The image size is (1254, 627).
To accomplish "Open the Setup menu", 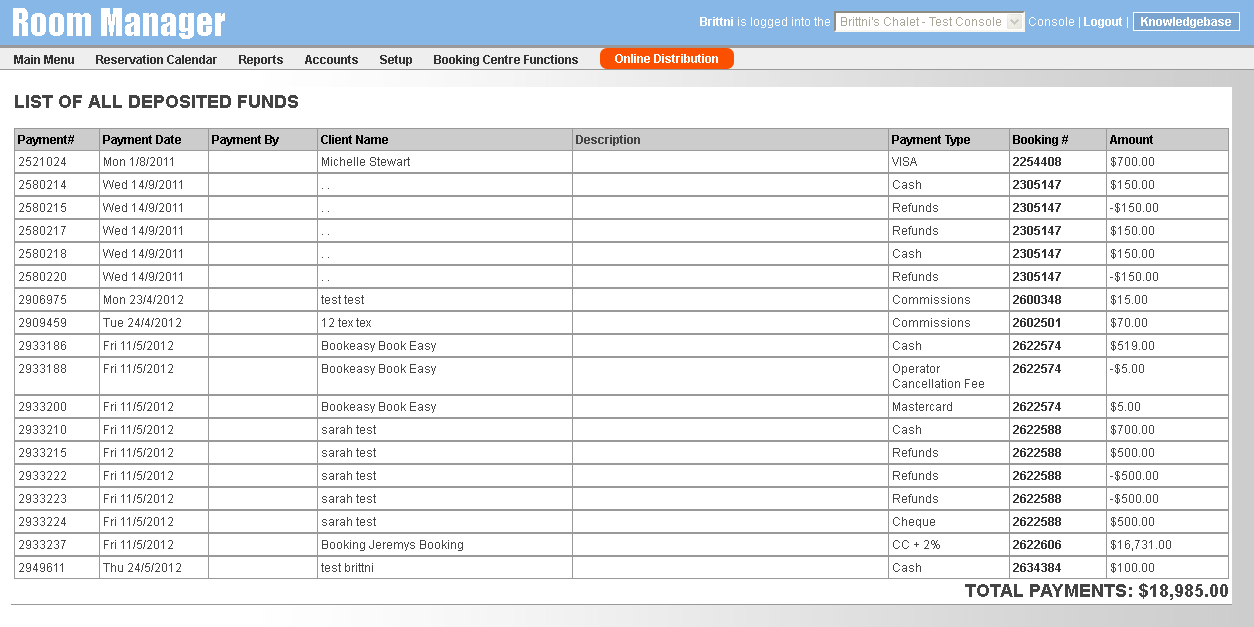I will (396, 60).
